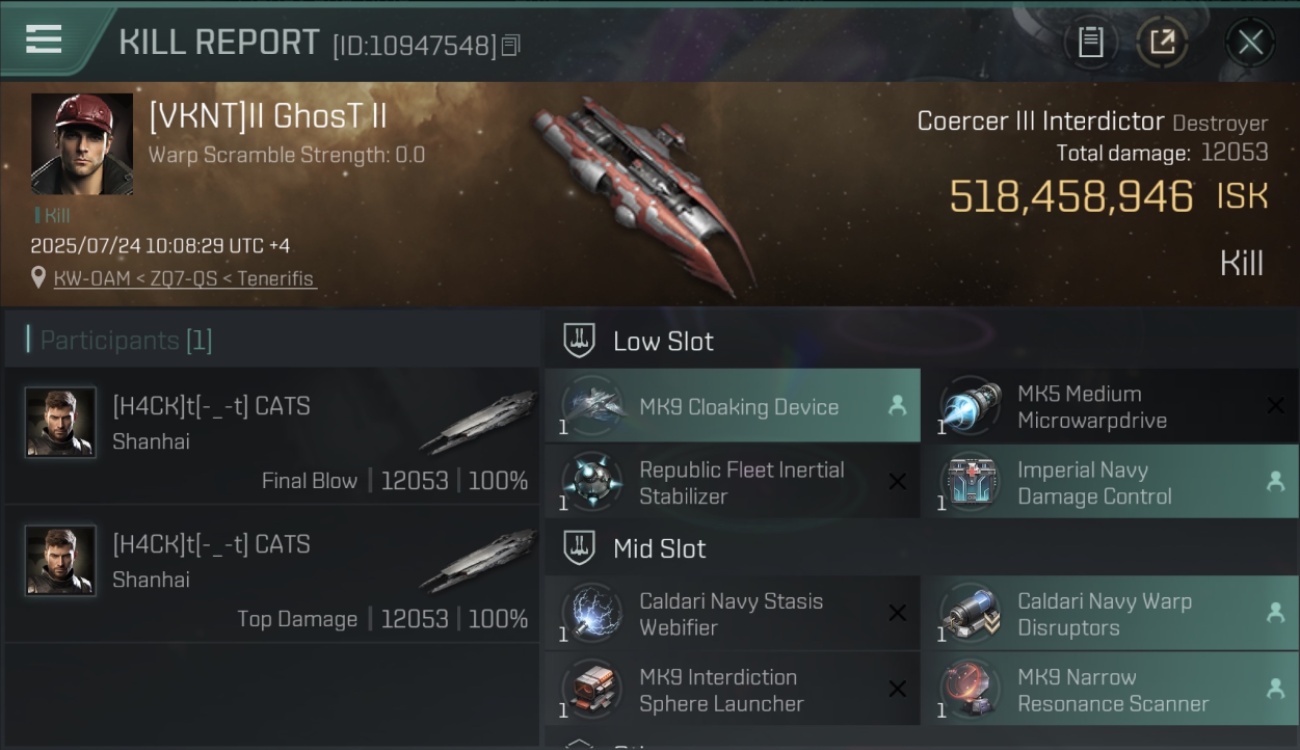1300x750 pixels.
Task: Close the kill report window
Action: [x=1250, y=43]
